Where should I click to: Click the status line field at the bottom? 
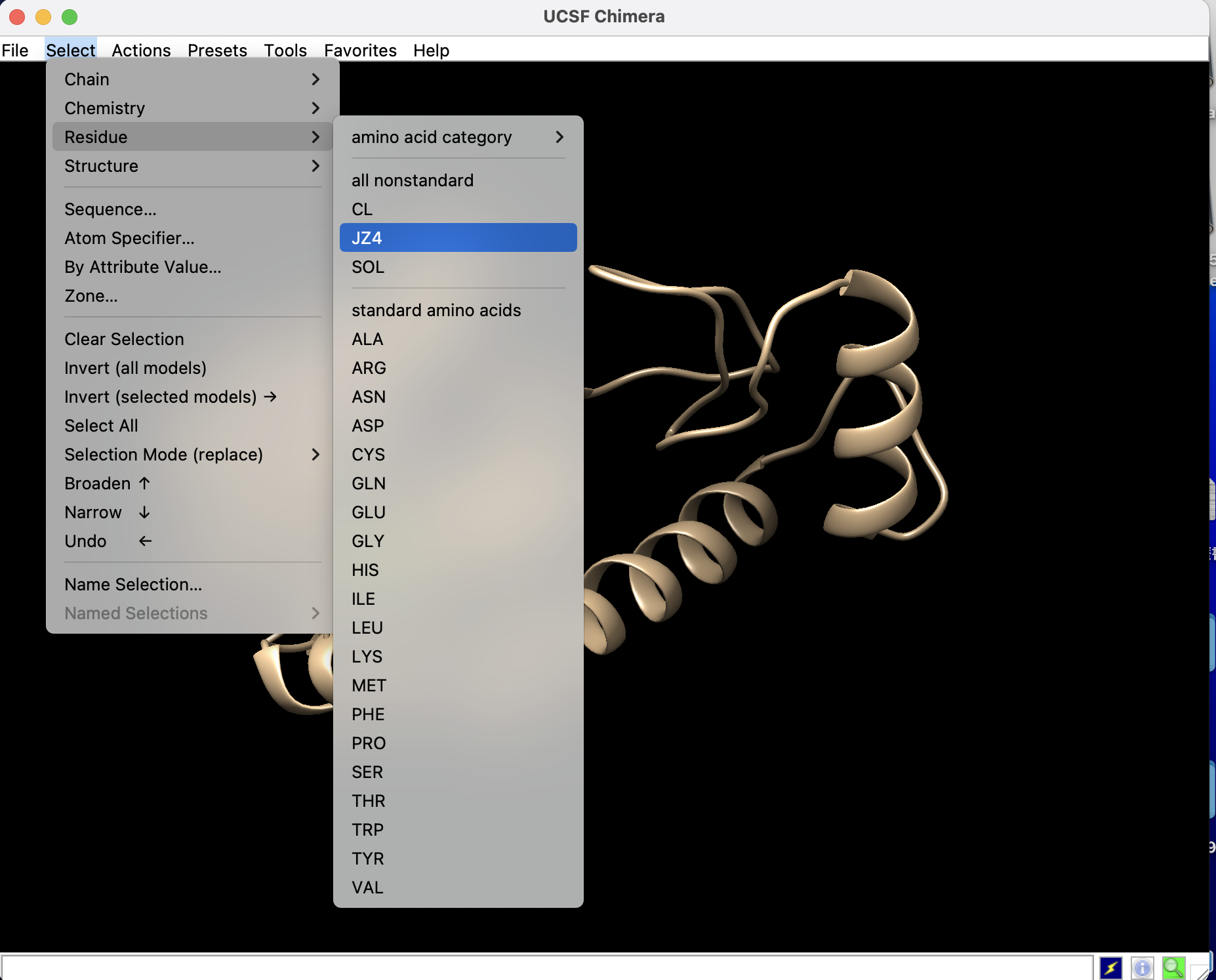[546, 968]
